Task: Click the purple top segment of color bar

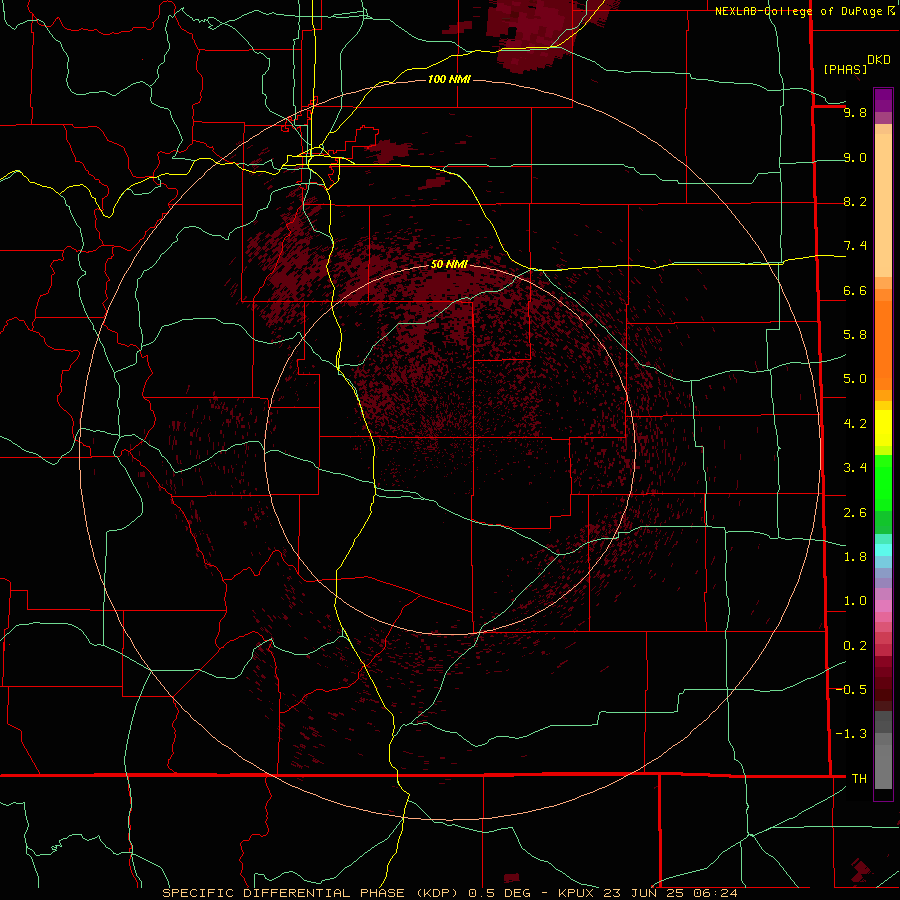Action: [x=883, y=100]
